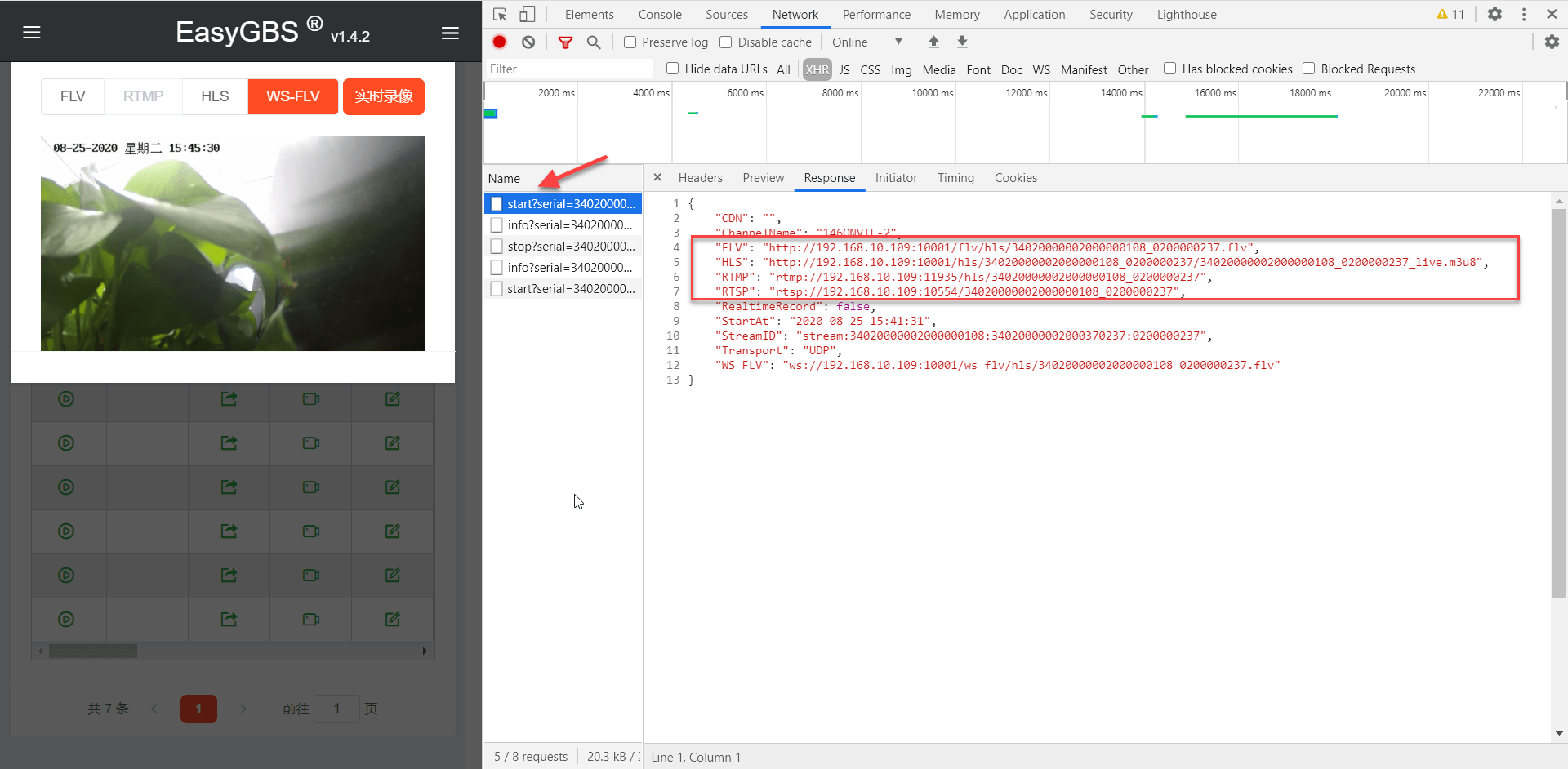Select the inspect element picker icon
This screenshot has height=769, width=1568.
tap(500, 14)
